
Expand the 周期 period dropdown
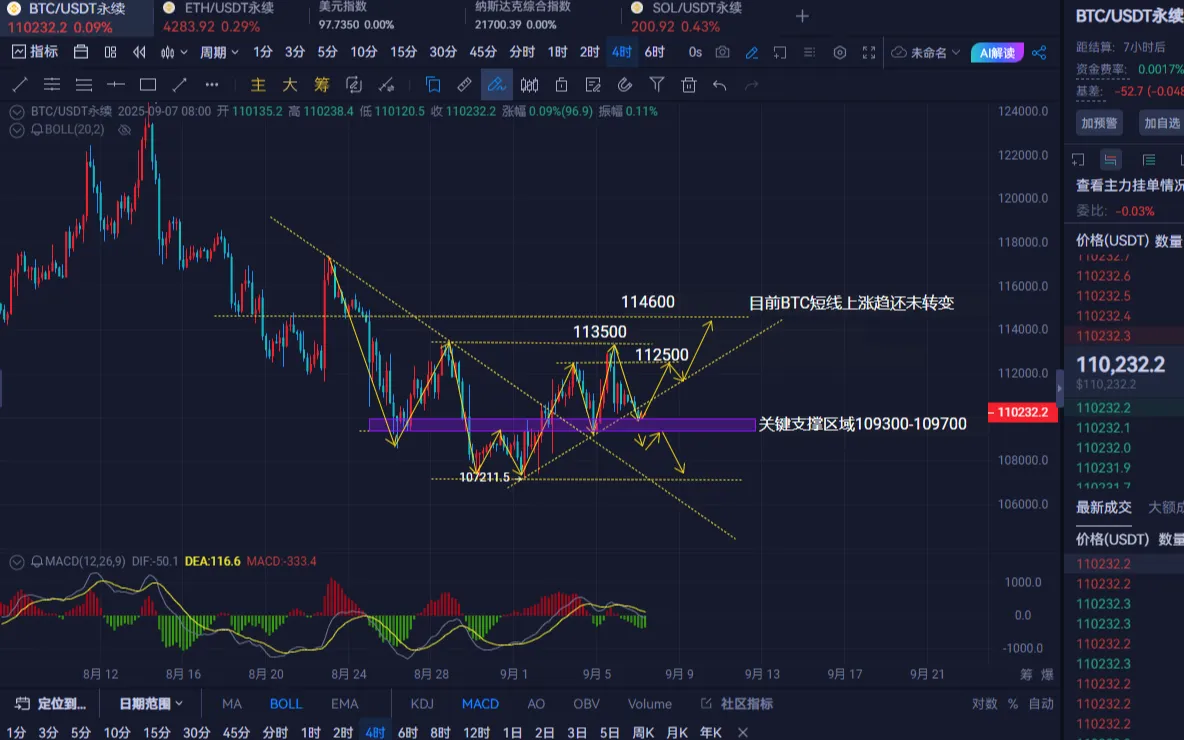click(219, 52)
